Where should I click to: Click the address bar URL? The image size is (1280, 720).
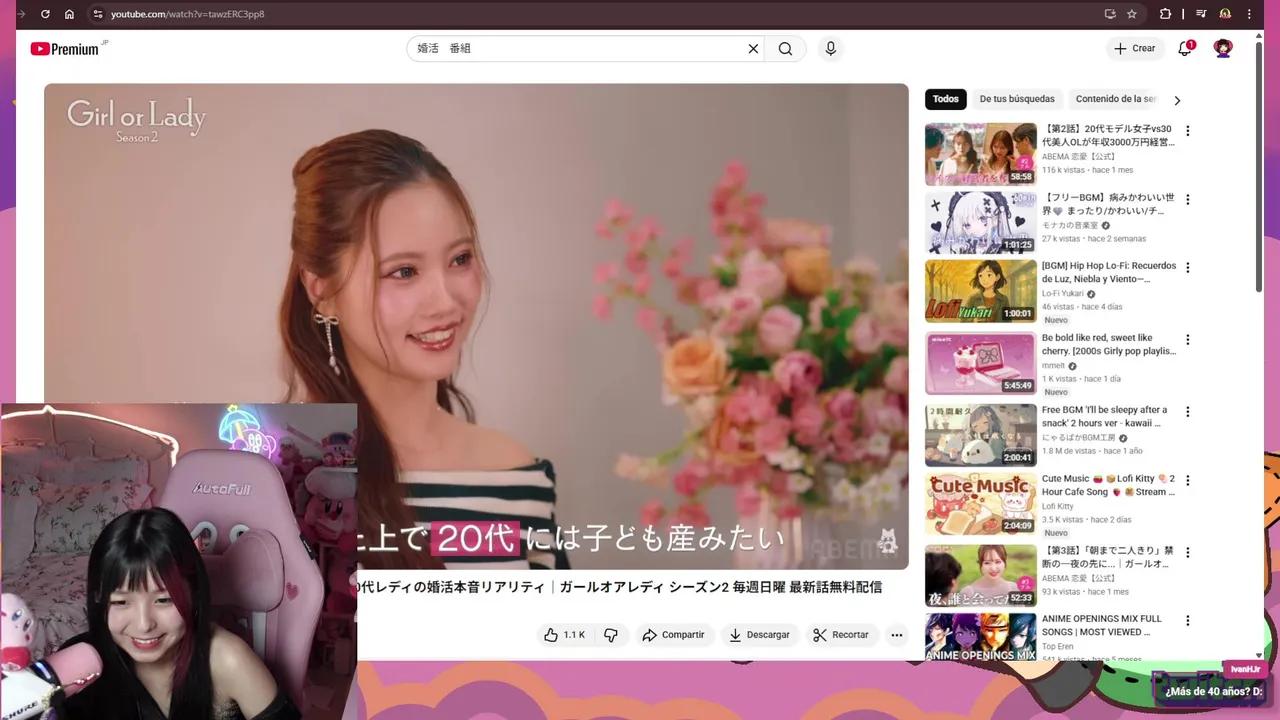click(x=188, y=14)
